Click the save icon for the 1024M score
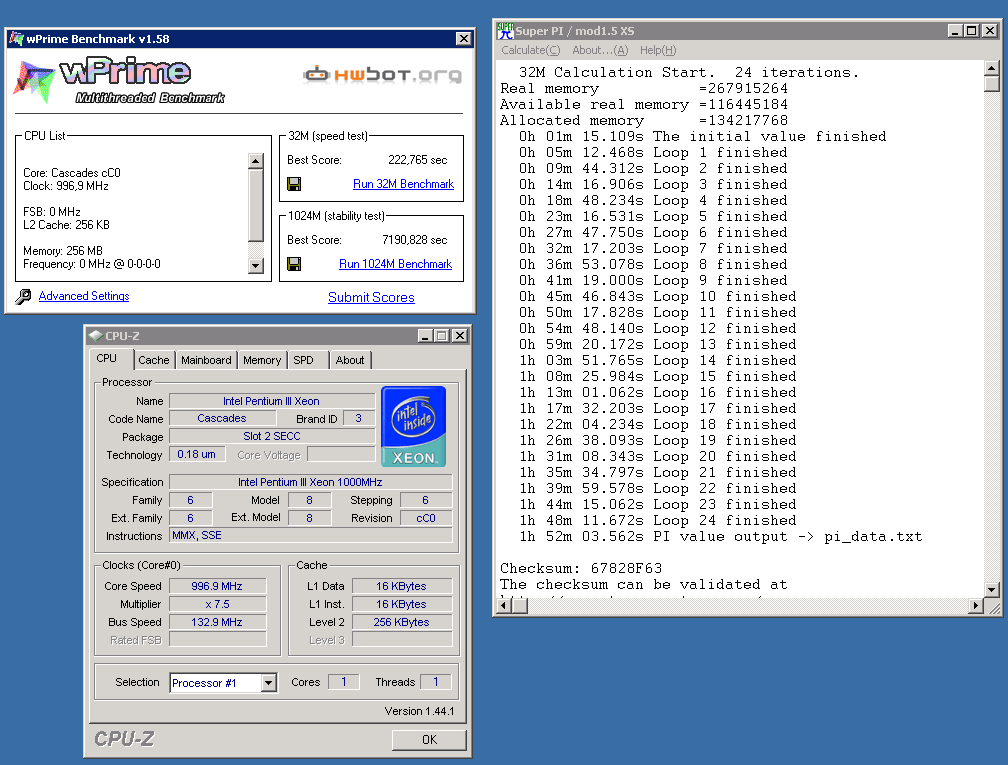Screen dimensions: 1008x765 [294, 264]
